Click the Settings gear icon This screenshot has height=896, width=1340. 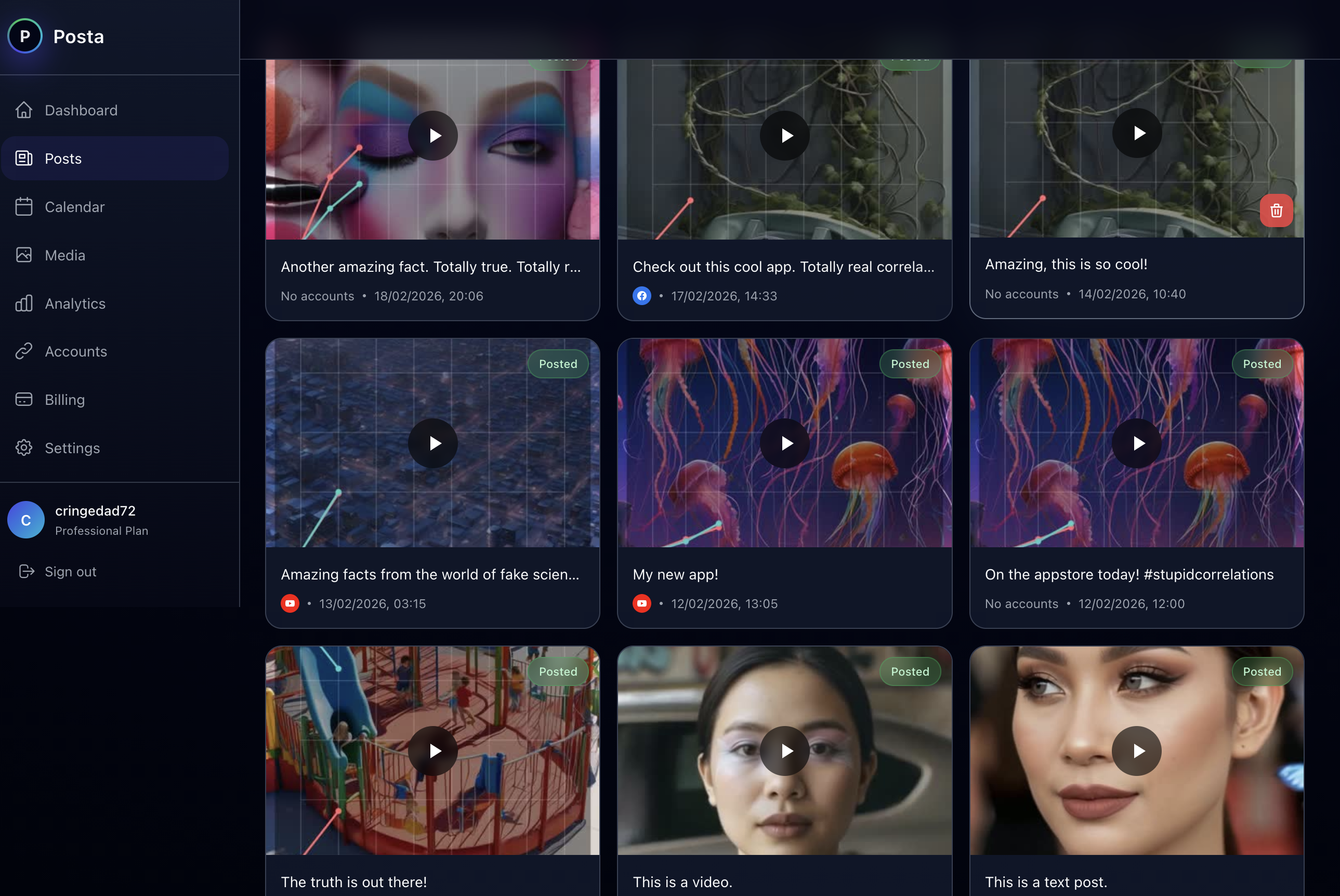[x=24, y=447]
